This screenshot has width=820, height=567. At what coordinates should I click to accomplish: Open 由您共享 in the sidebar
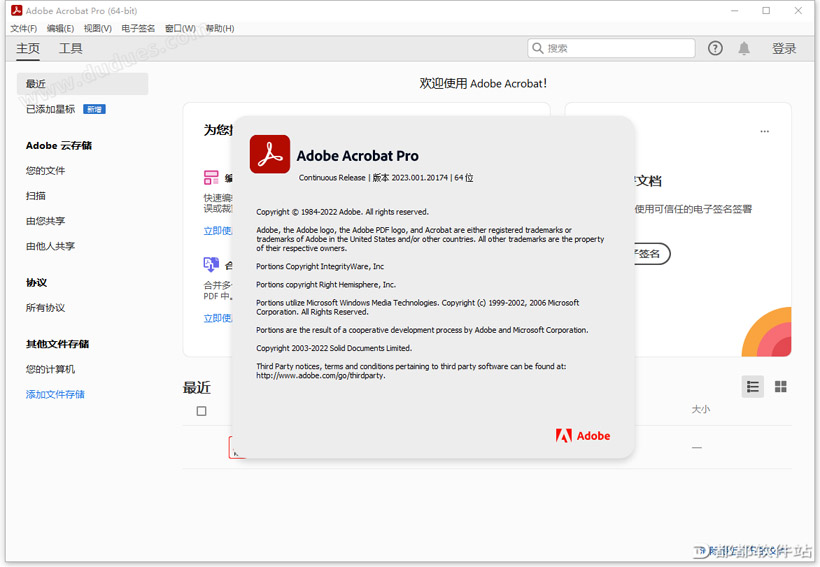tap(45, 221)
